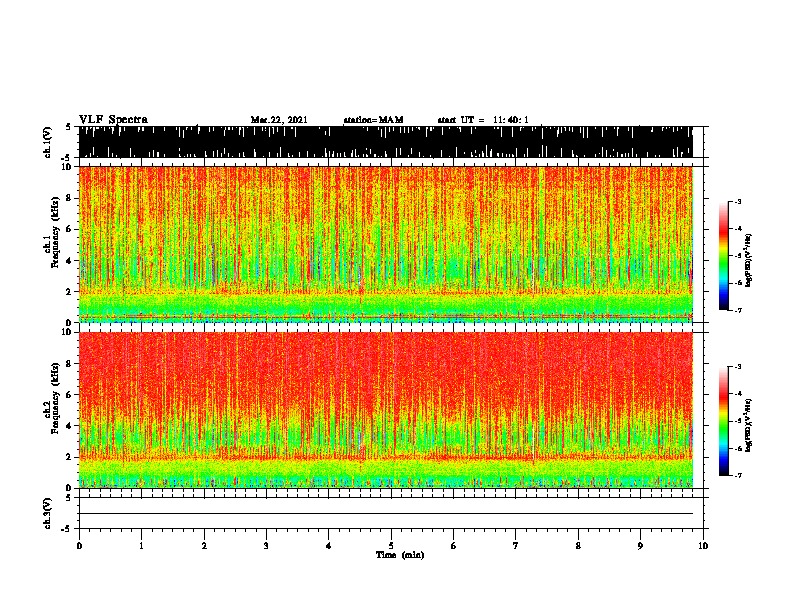Click the ch.1 spectrogram plot area
792x612 pixels.
[385, 244]
